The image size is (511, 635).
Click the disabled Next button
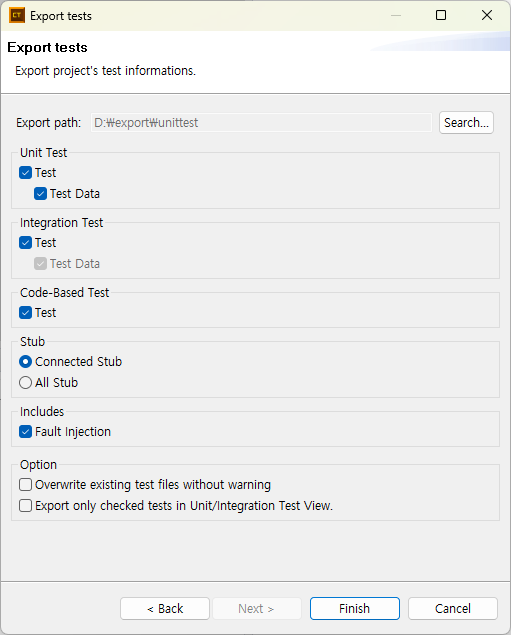[x=257, y=608]
